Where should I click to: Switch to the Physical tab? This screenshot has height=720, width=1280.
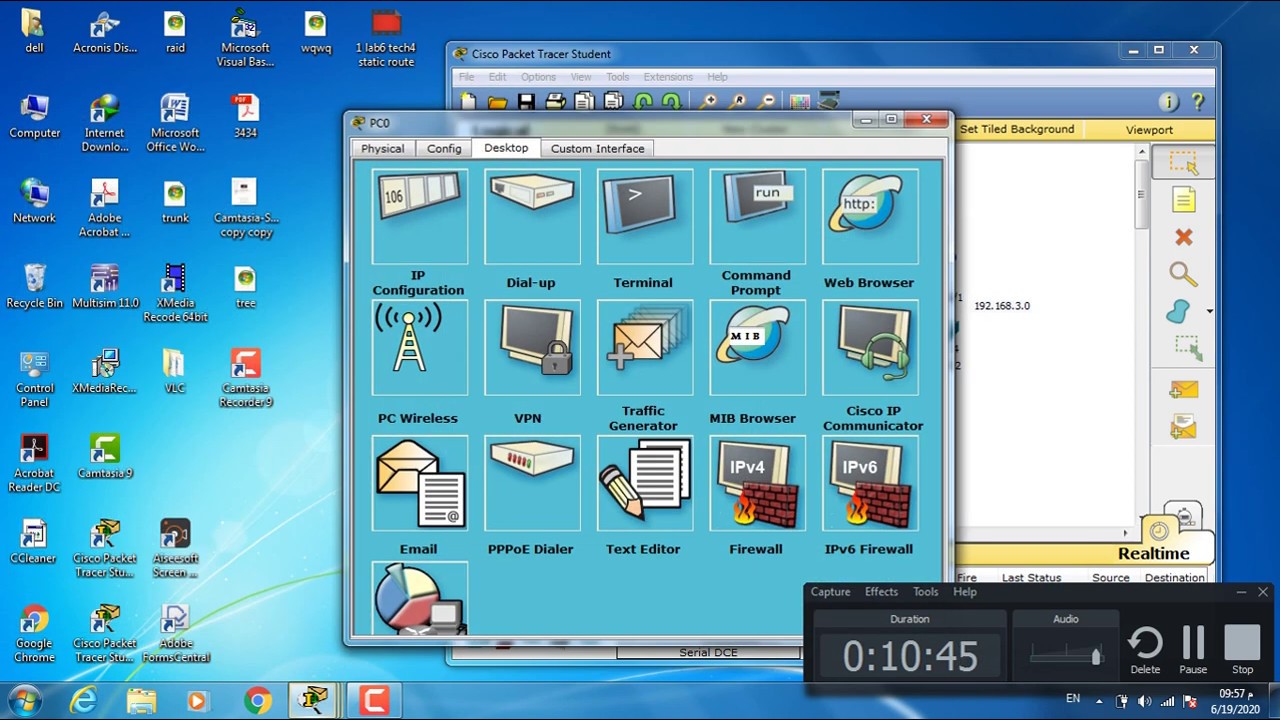[x=383, y=148]
